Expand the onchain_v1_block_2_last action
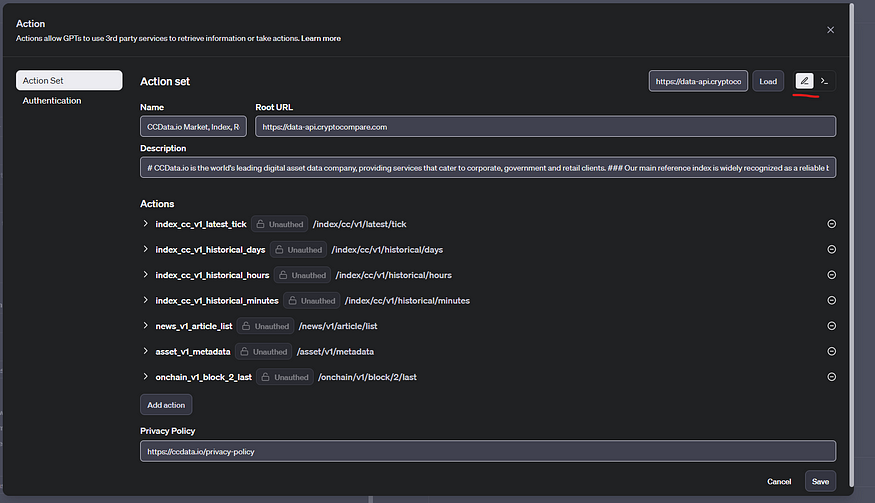Image resolution: width=875 pixels, height=503 pixels. [146, 376]
